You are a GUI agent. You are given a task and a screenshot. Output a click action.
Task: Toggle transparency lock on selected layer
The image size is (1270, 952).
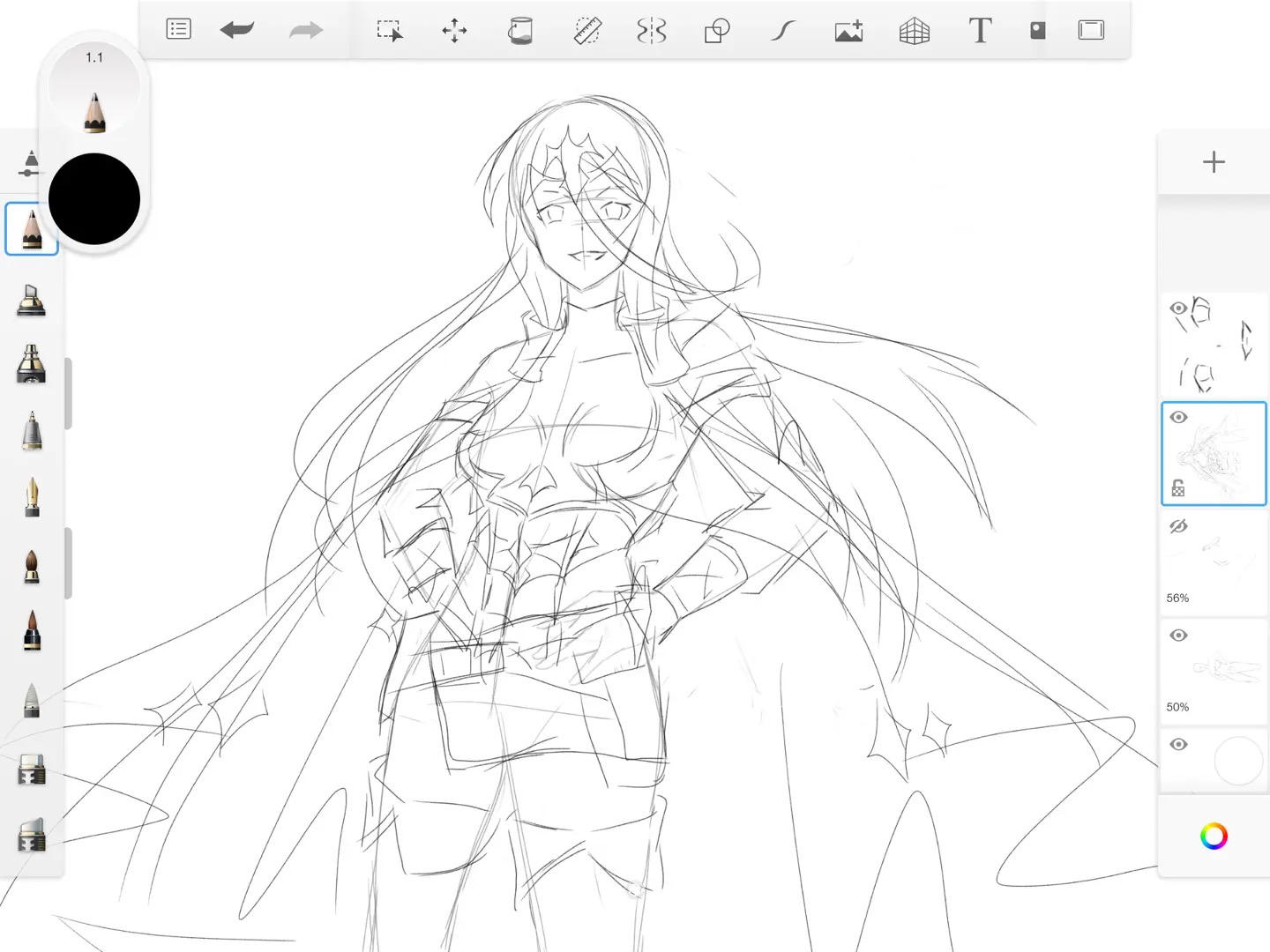tap(1178, 487)
